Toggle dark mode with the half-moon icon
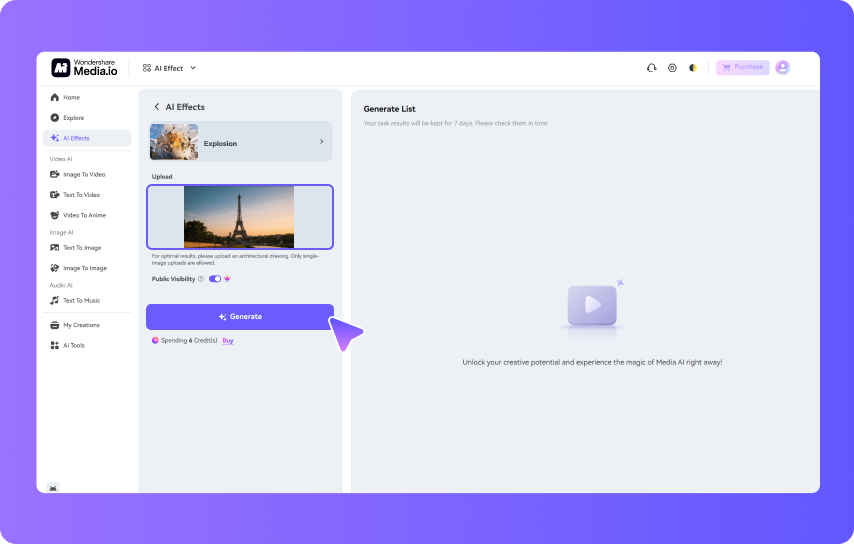The image size is (854, 544). tap(693, 68)
